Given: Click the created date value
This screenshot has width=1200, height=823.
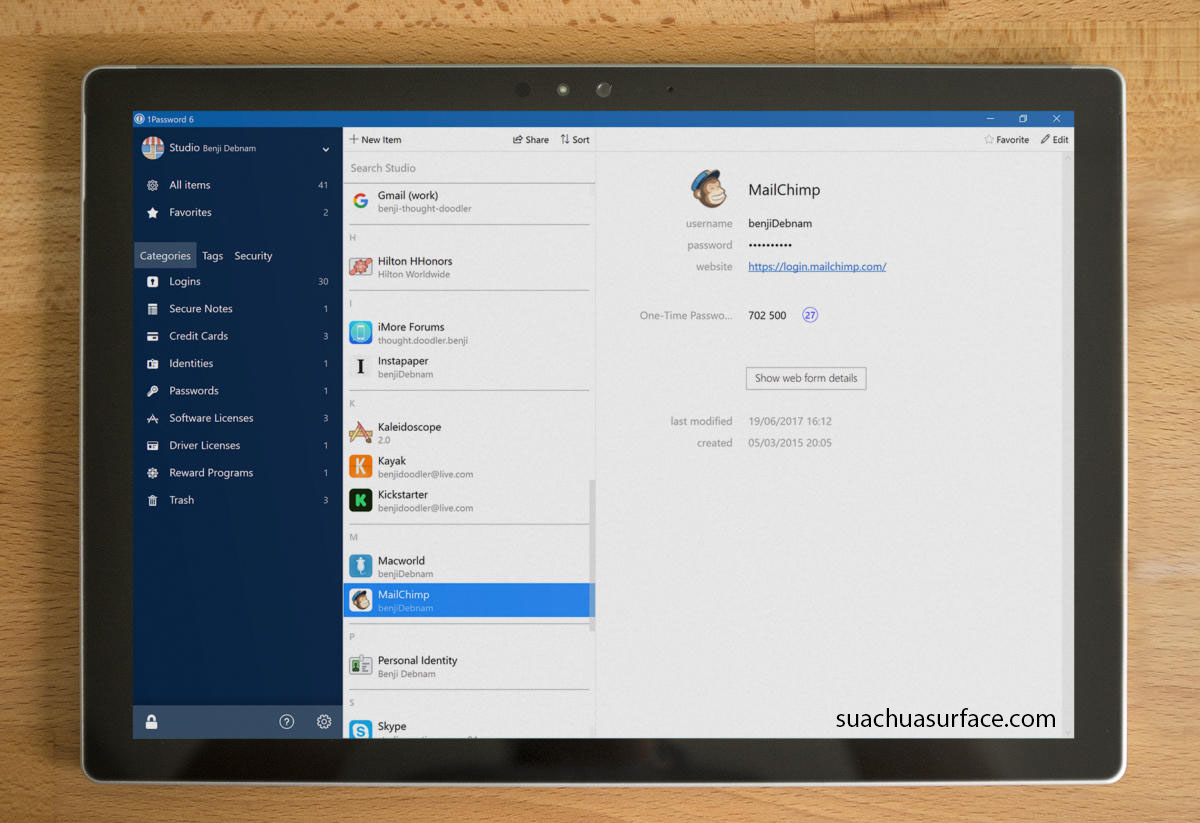Looking at the screenshot, I should coord(790,443).
